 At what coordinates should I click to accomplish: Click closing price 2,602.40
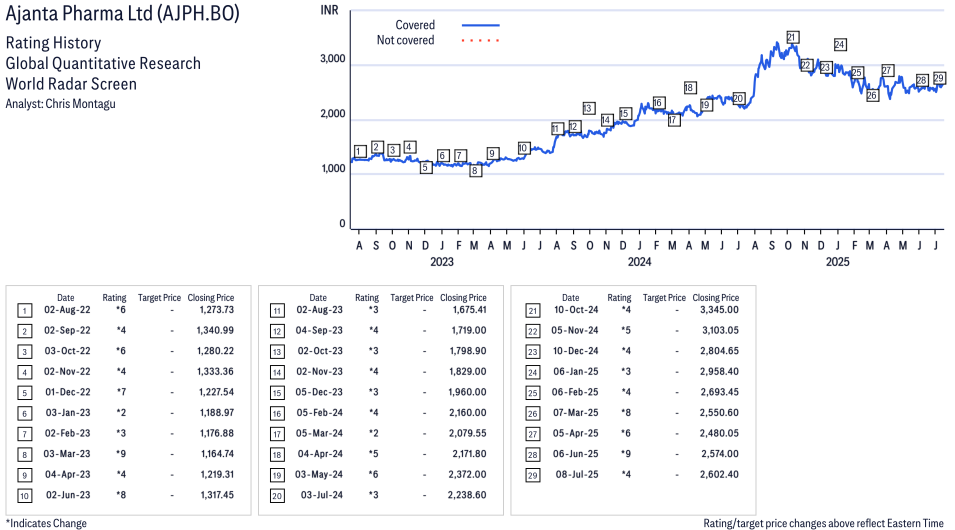point(719,475)
